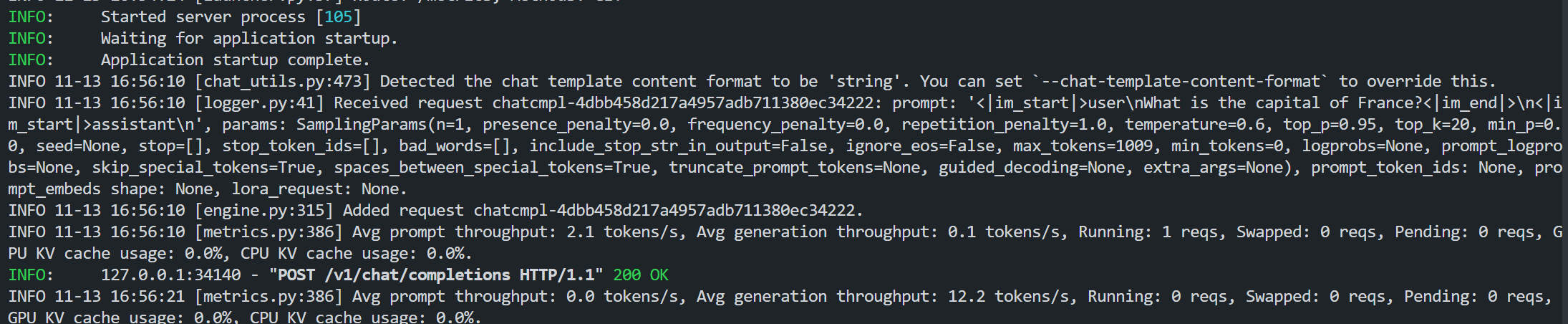The width and height of the screenshot is (1568, 324).
Task: Click the server process ID 105
Action: [338, 16]
